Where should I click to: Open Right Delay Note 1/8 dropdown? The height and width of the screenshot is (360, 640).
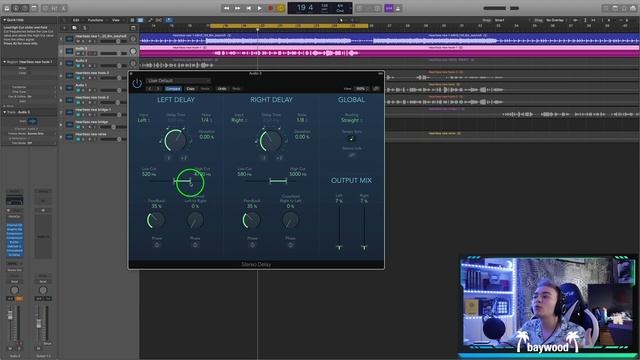point(302,120)
